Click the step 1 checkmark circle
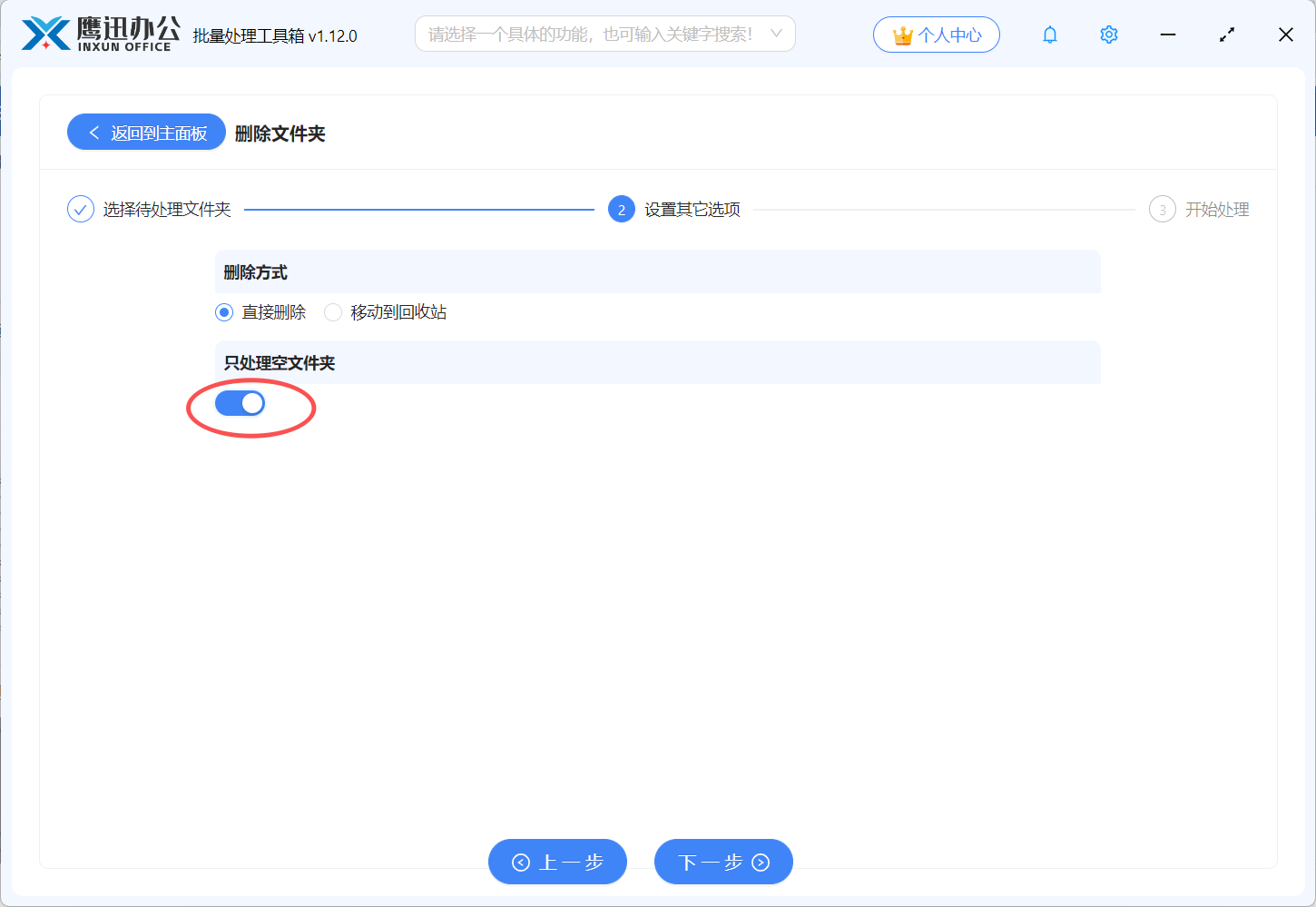Image resolution: width=1316 pixels, height=907 pixels. 81,210
